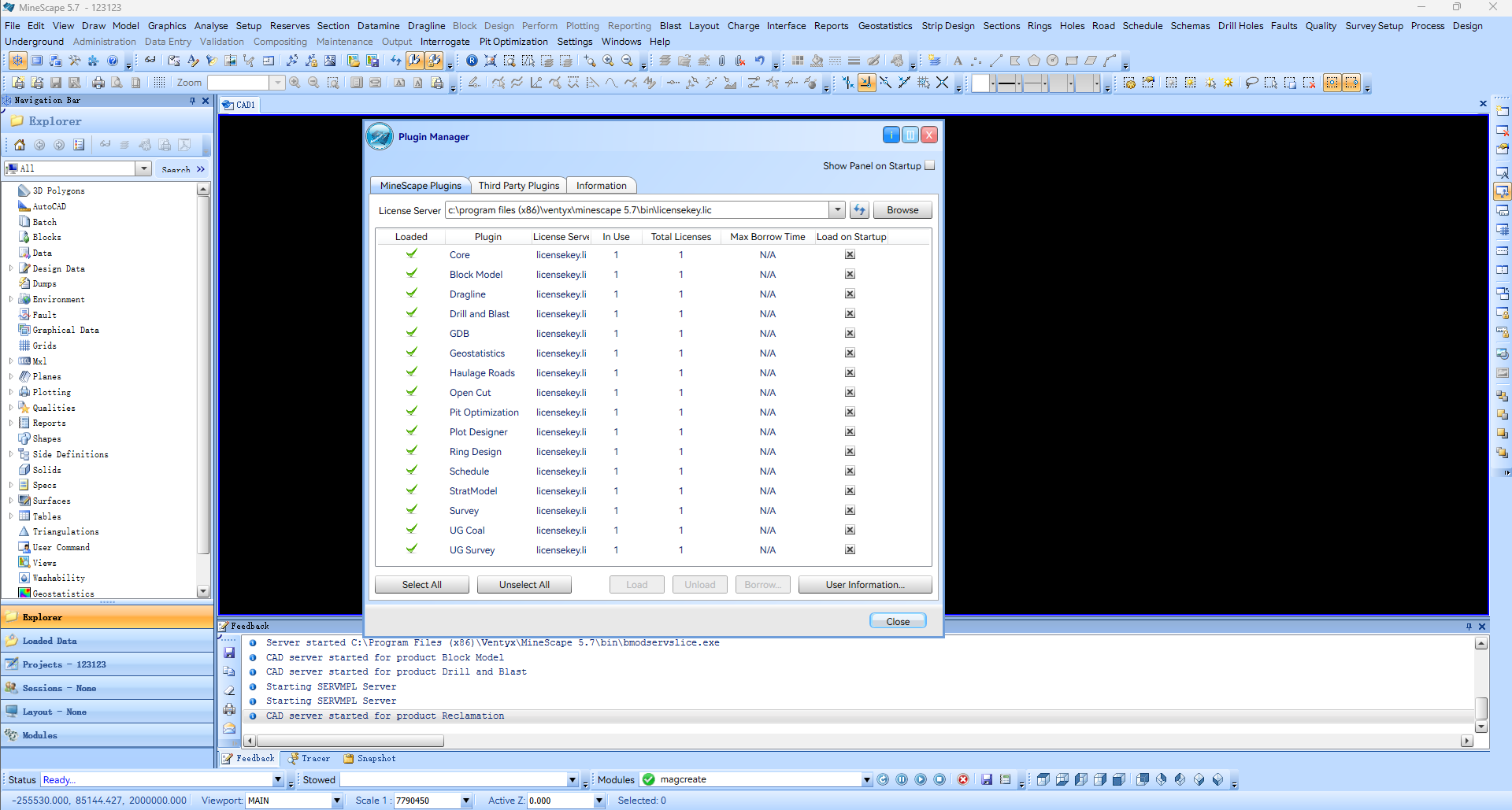This screenshot has height=810, width=1512.
Task: Open the Zoom level combo box
Action: click(x=277, y=83)
